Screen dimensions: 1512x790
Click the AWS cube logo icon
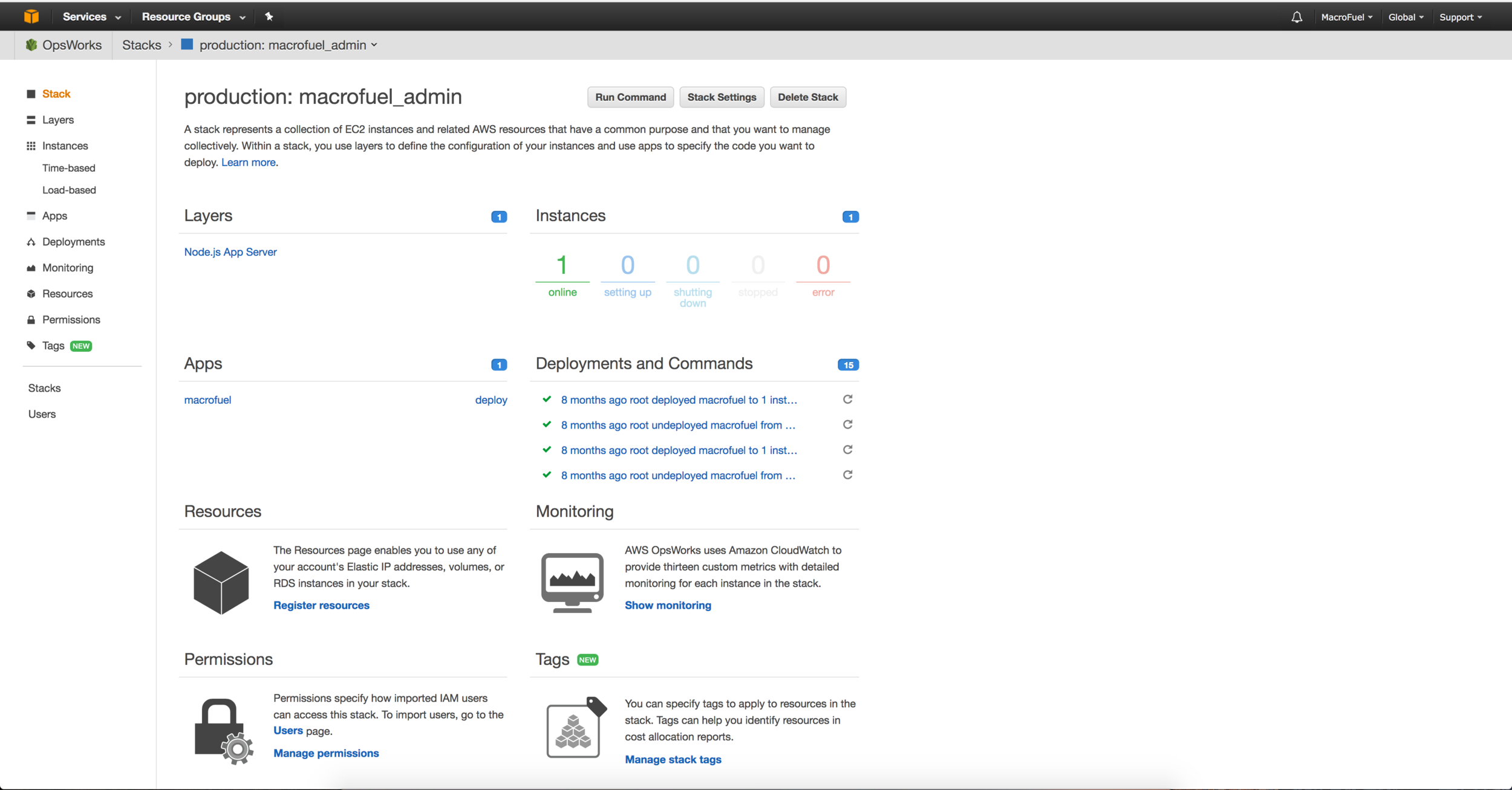click(31, 16)
